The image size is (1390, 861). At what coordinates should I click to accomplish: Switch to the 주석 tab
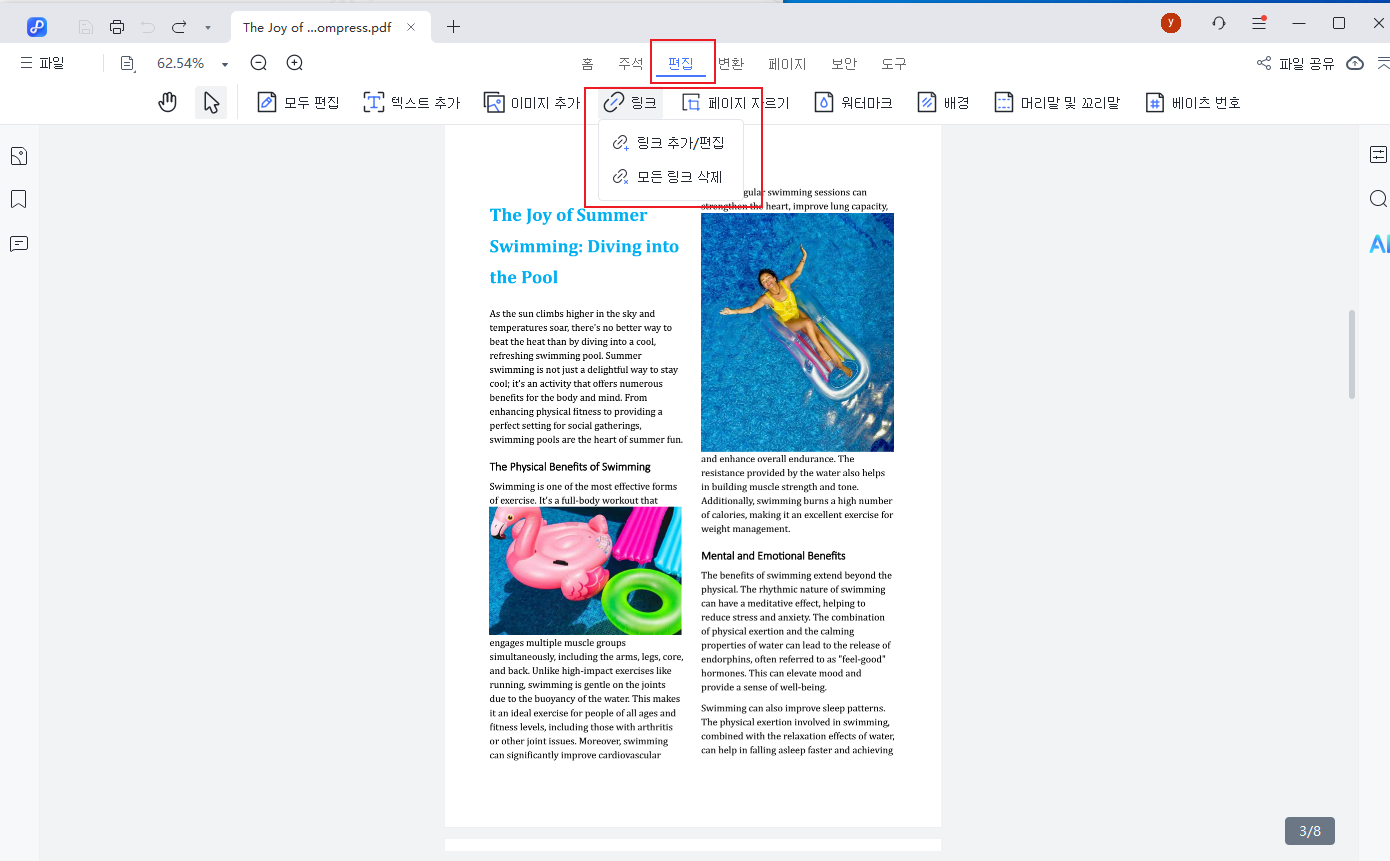point(631,63)
